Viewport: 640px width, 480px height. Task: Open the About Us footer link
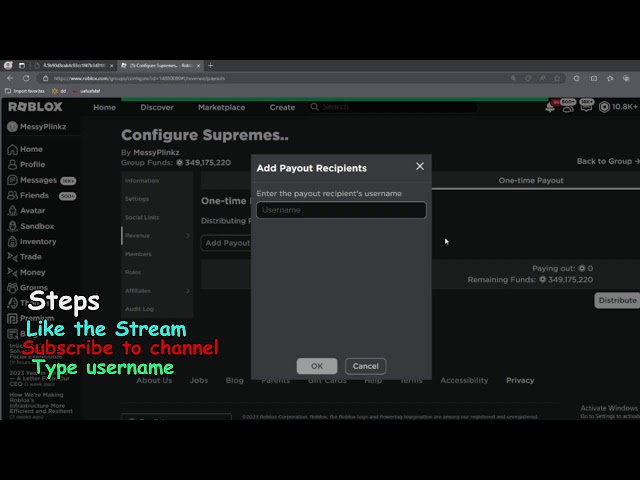tap(154, 380)
